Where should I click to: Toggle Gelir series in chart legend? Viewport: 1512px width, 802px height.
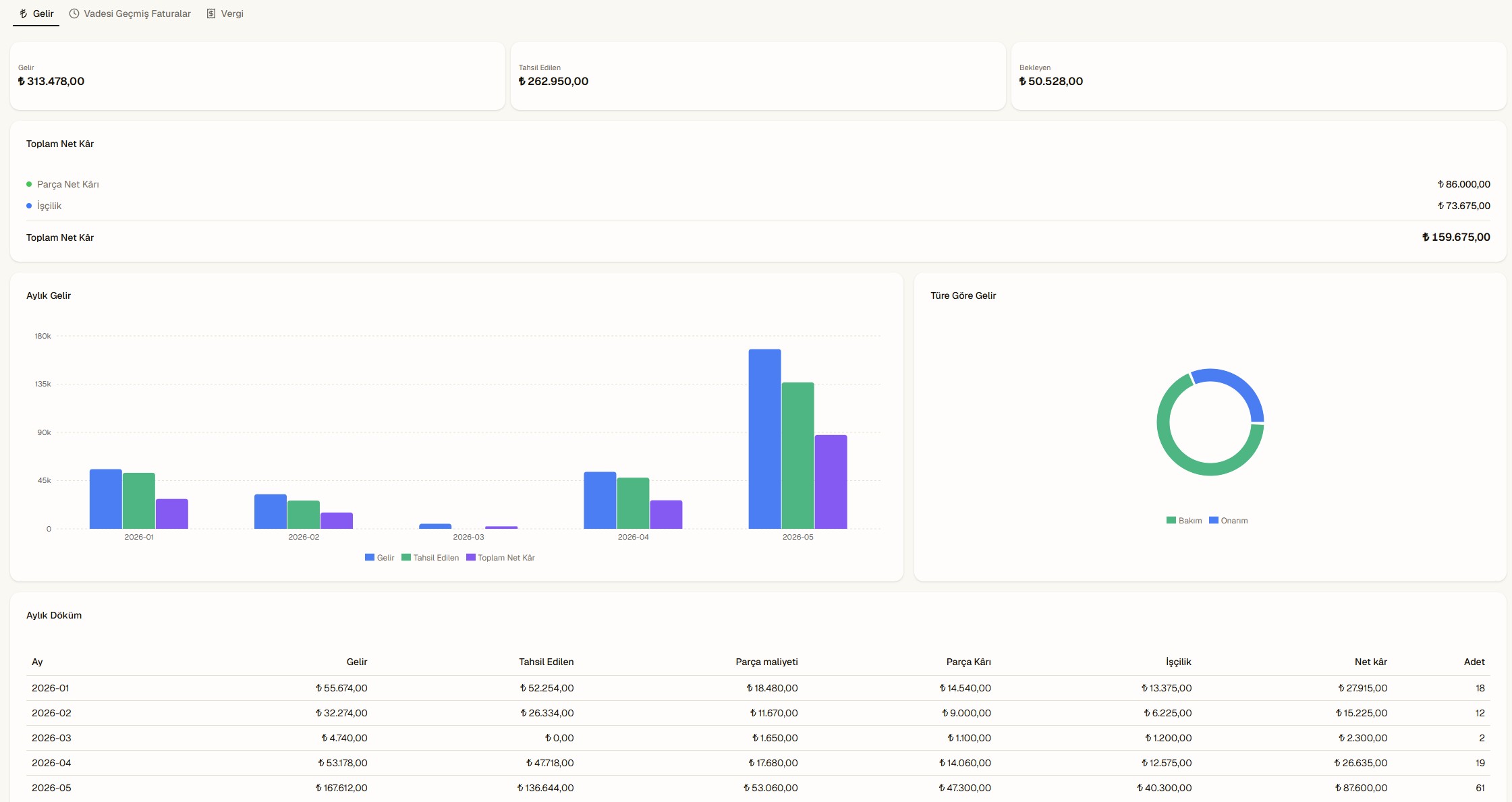click(379, 558)
